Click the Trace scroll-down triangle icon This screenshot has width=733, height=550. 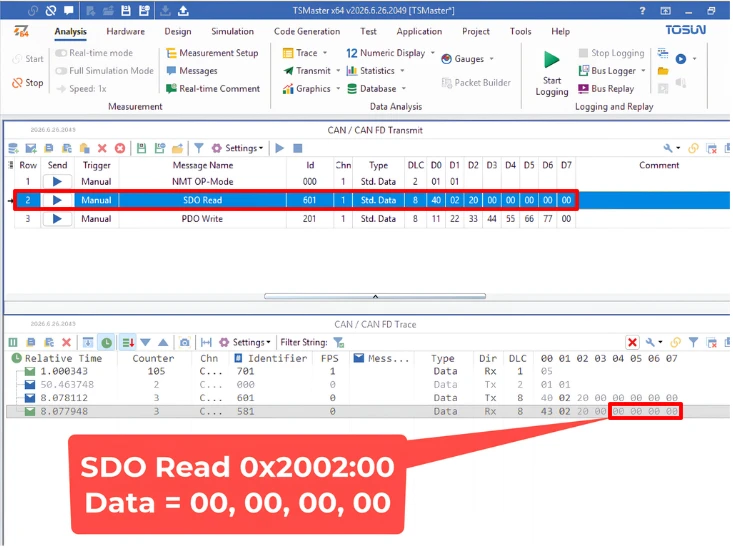tap(145, 342)
